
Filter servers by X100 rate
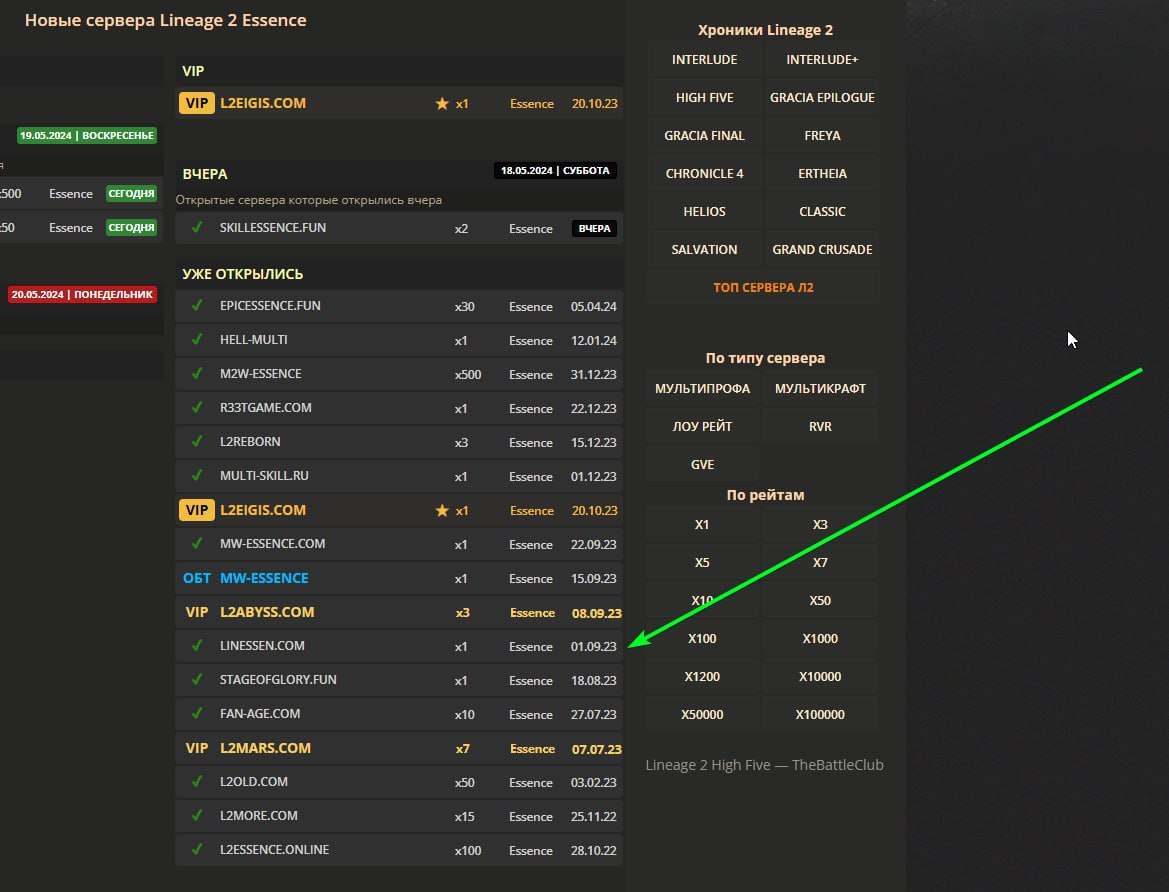point(702,639)
